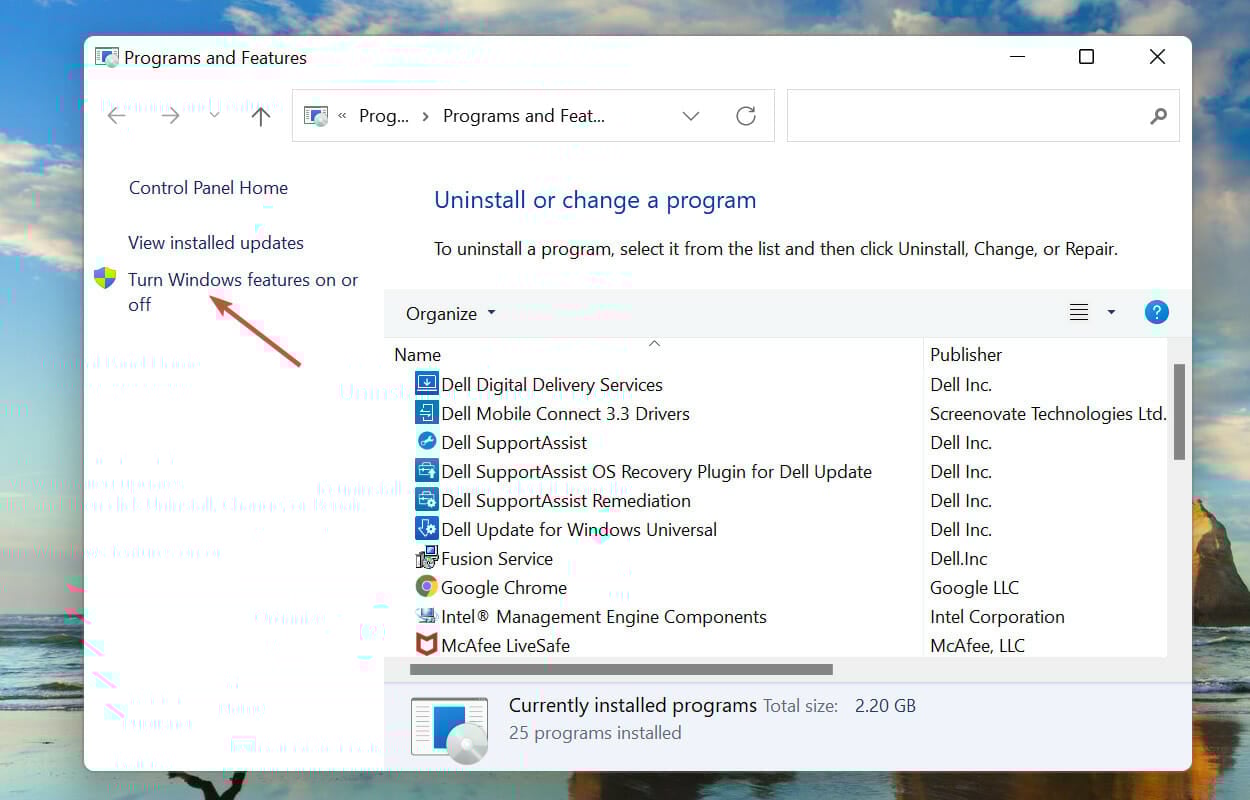Image resolution: width=1250 pixels, height=800 pixels.
Task: Click the Intel Management Engine Components icon
Action: pos(427,616)
